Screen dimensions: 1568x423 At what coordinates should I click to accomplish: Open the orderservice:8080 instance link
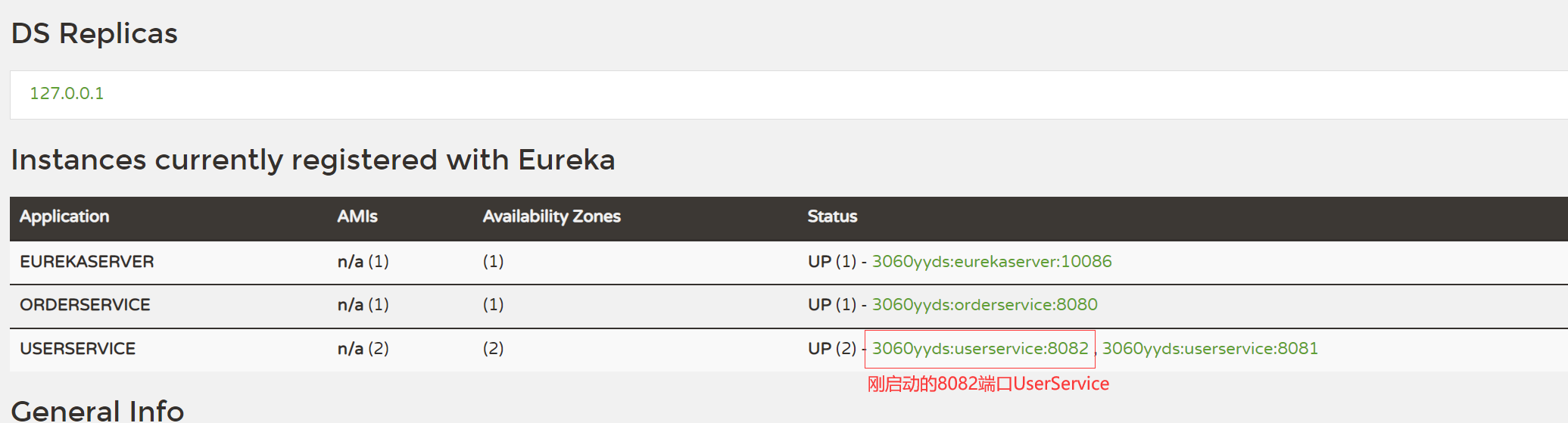click(984, 304)
